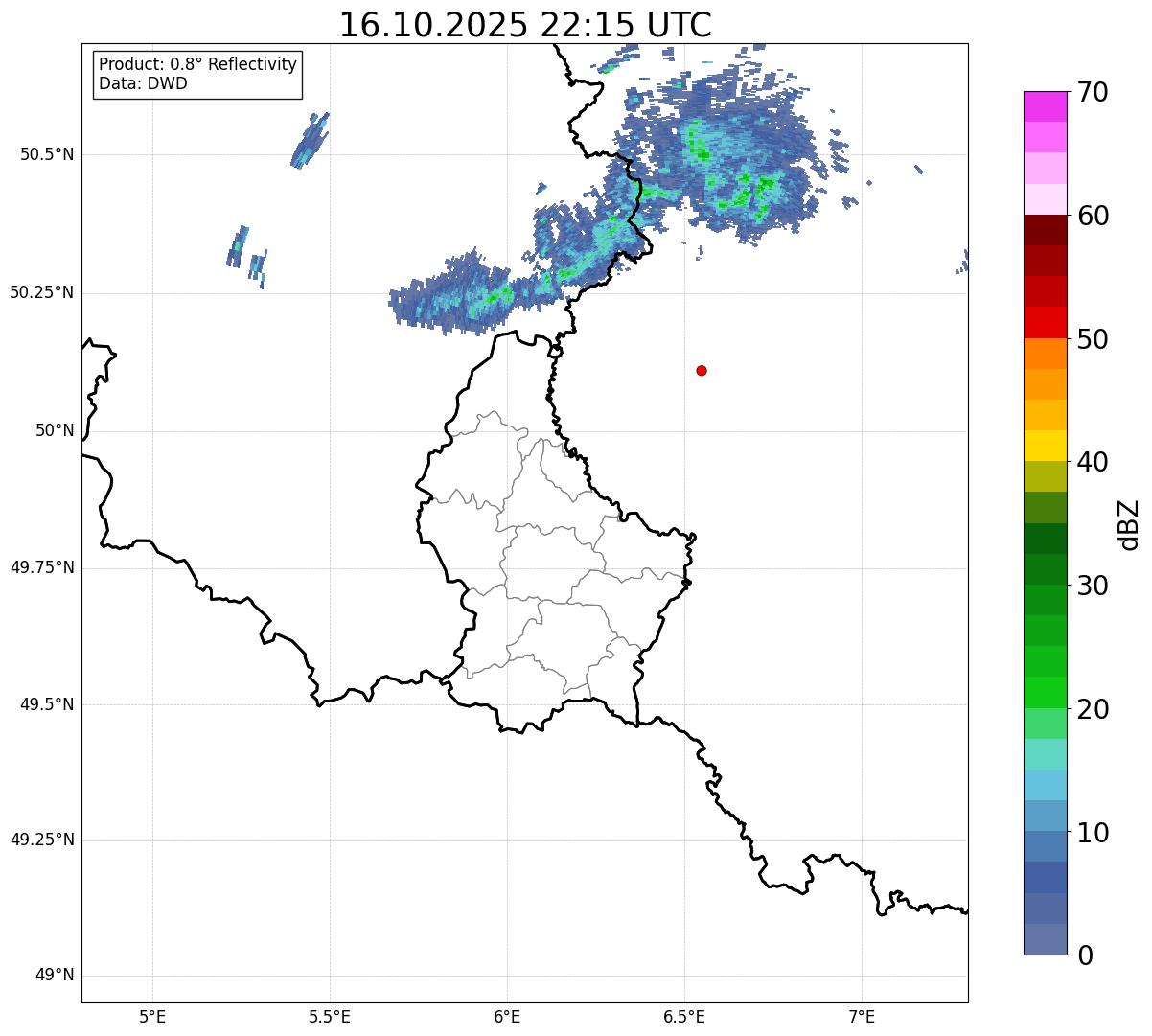Click the latitude label "50.25°N"
1152x1036 pixels.
42,292
